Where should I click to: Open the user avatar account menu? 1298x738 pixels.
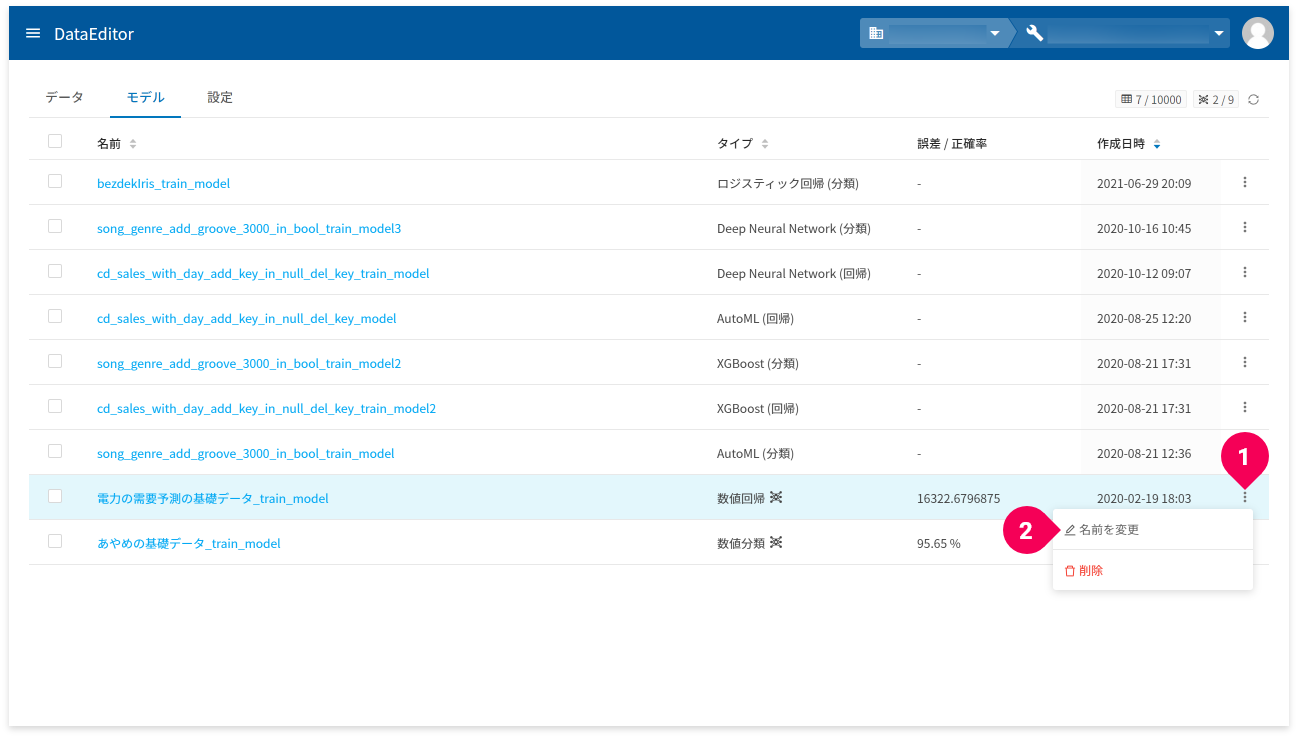(x=1257, y=33)
